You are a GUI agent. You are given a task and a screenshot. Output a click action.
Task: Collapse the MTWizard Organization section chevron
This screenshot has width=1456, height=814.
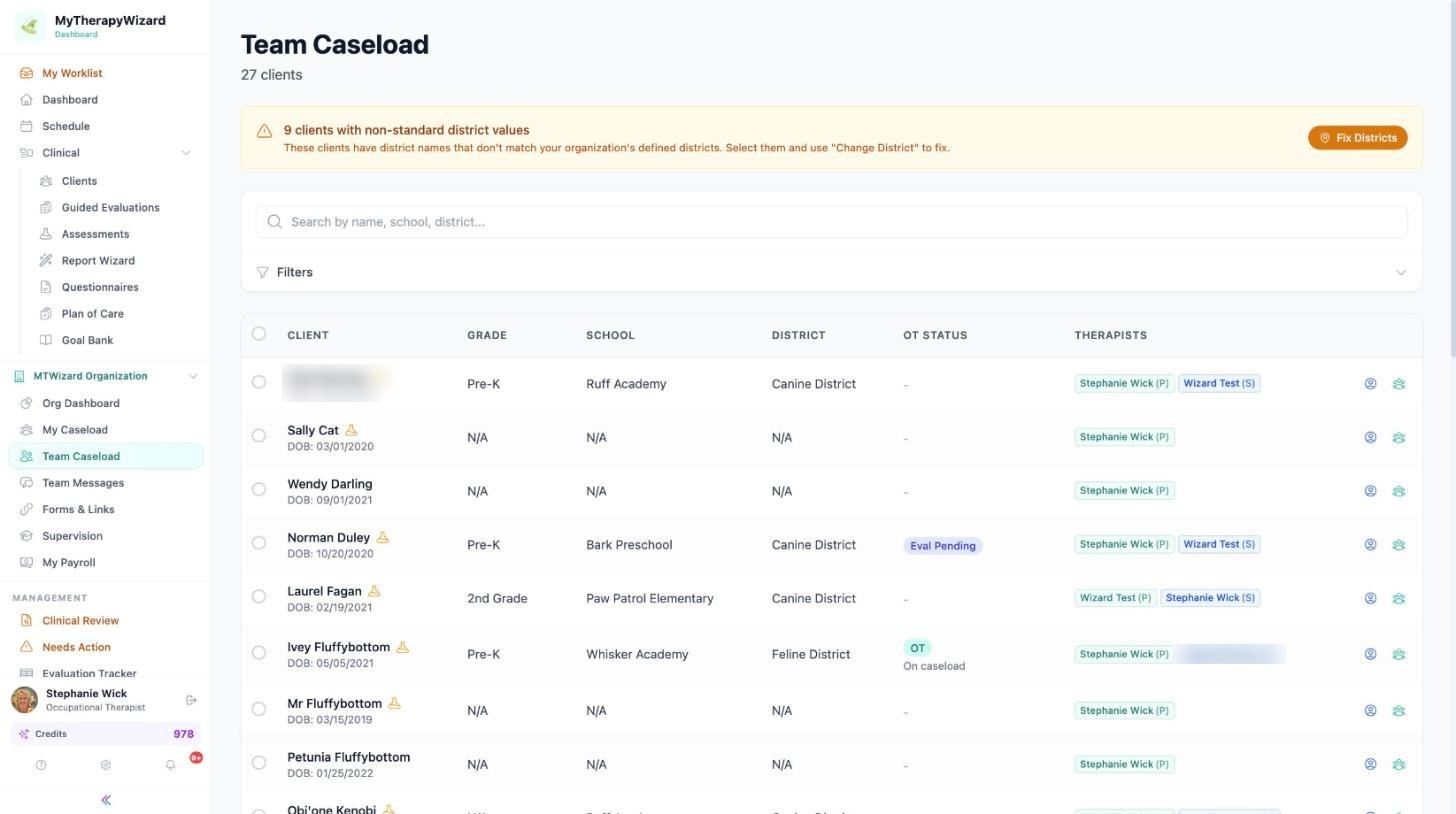[193, 376]
